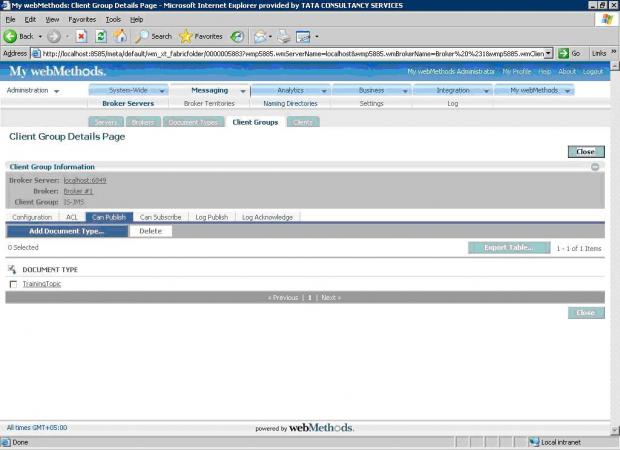Image resolution: width=620 pixels, height=450 pixels.
Task: Collapse the Client Group Information panel icon
Action: 595,167
